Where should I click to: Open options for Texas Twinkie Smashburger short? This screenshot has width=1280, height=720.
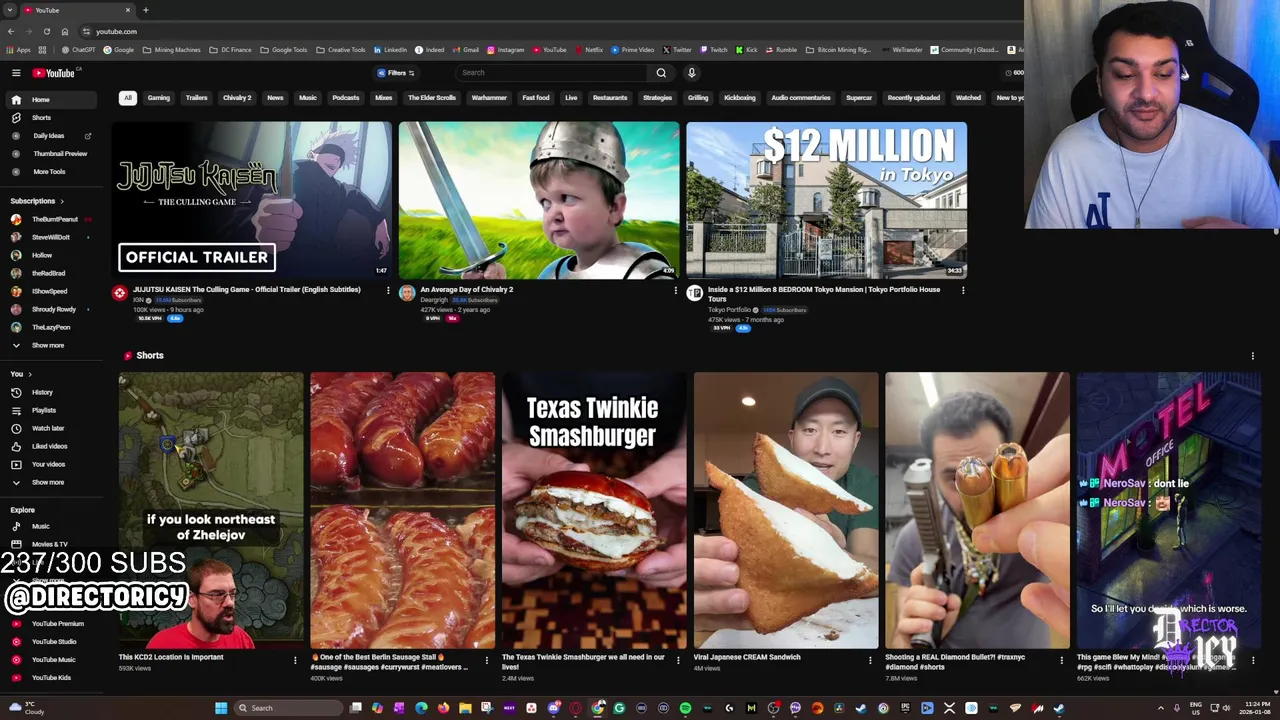coord(678,660)
